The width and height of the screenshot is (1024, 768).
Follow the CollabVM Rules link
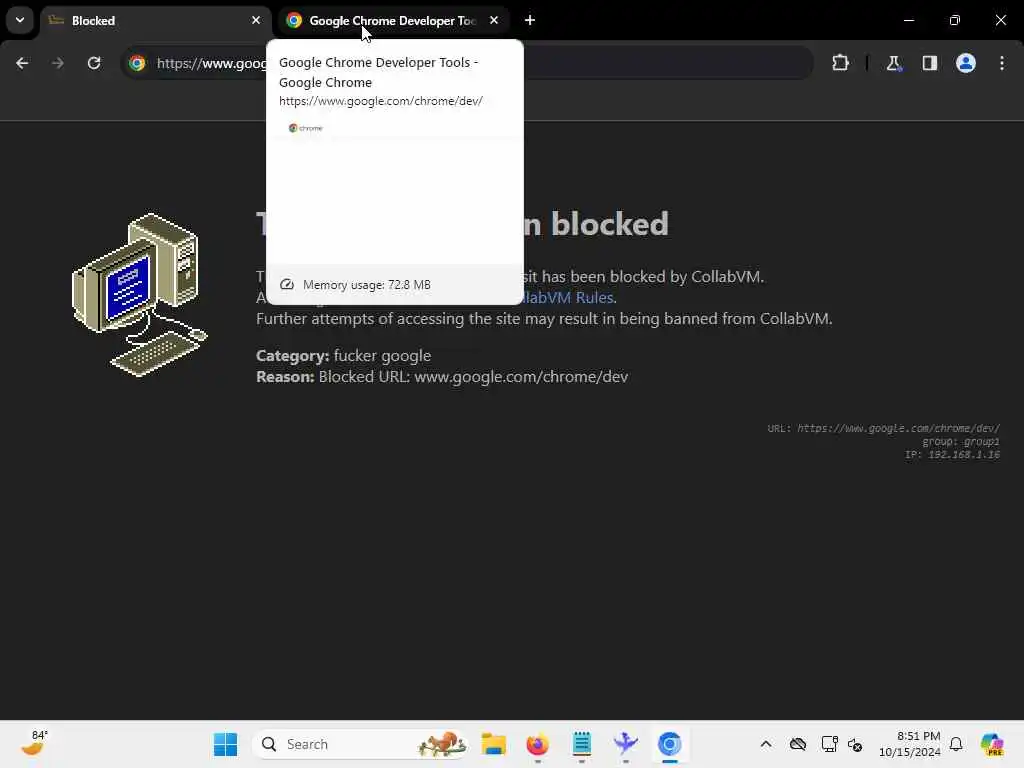pos(568,298)
